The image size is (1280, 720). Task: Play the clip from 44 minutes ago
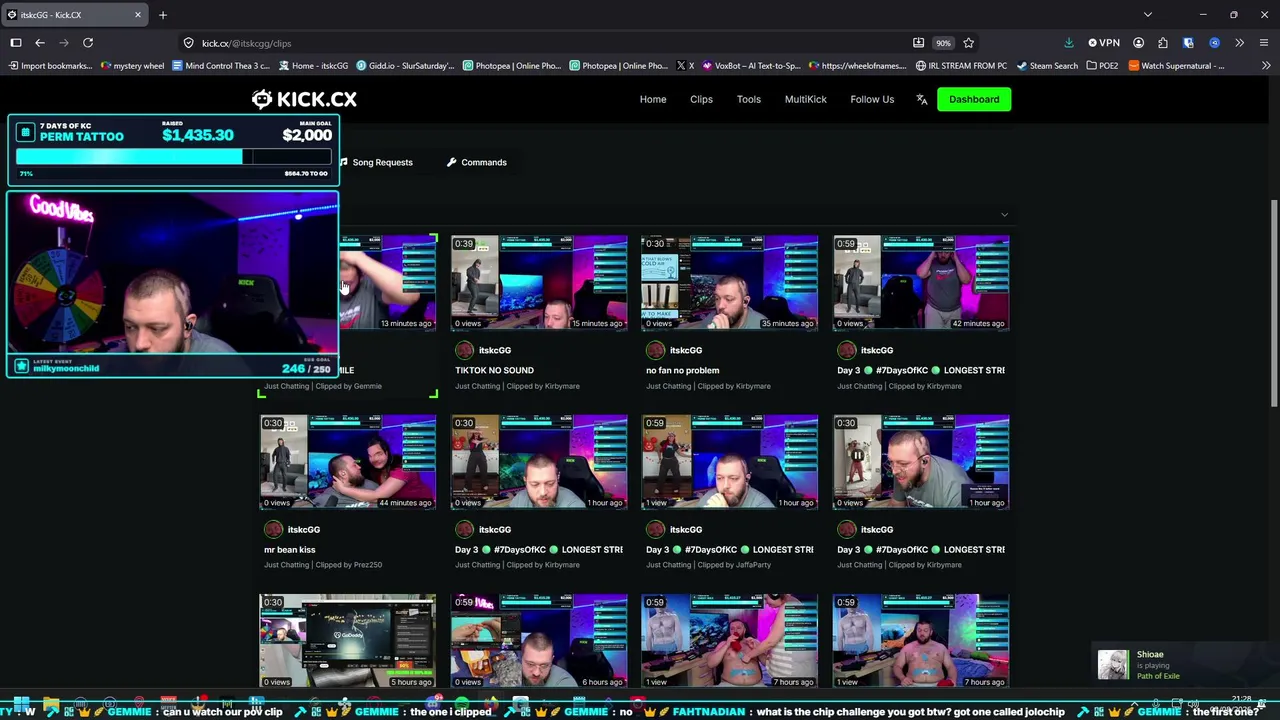[x=348, y=462]
